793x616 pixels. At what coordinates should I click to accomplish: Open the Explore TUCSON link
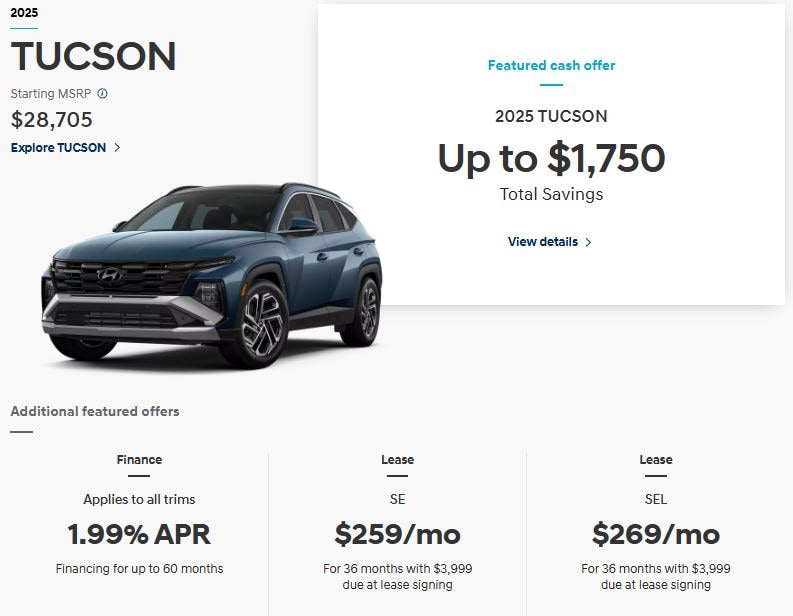click(x=59, y=148)
